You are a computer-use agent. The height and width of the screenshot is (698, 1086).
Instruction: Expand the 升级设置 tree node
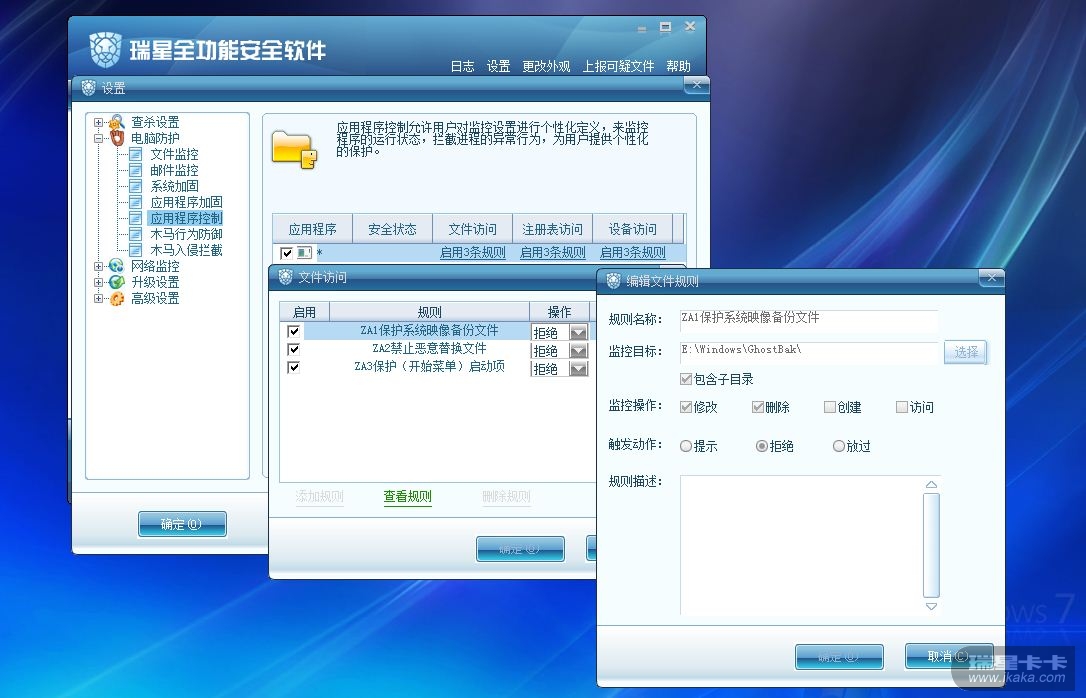point(98,283)
